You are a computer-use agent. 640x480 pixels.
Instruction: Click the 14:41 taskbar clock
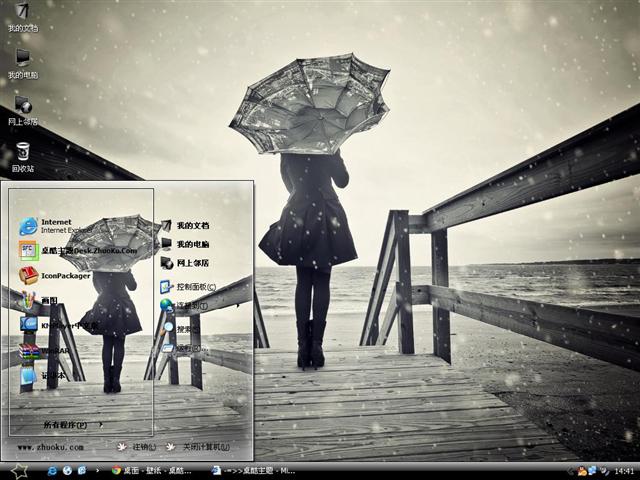click(624, 471)
